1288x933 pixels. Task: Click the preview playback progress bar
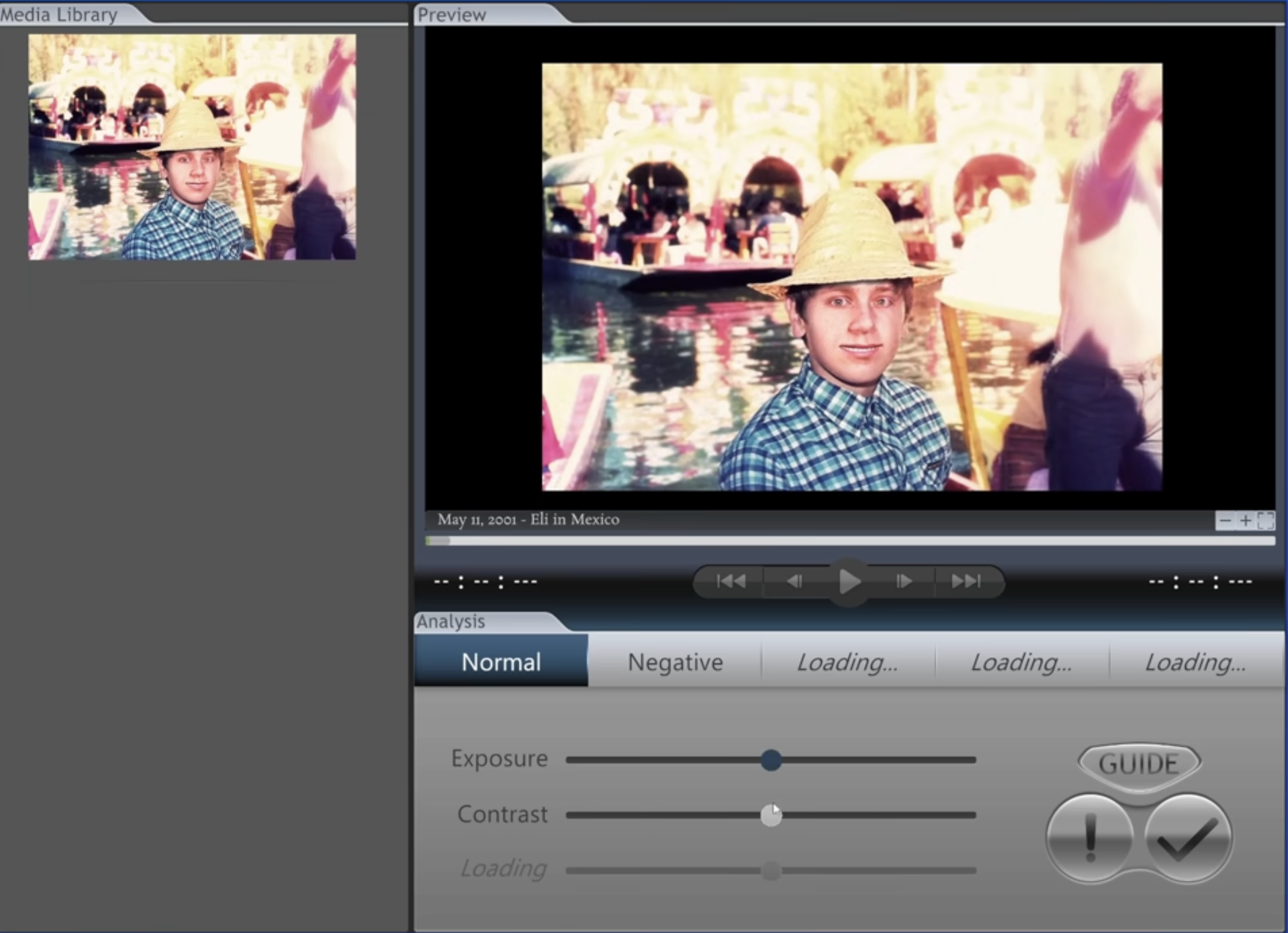pos(850,541)
